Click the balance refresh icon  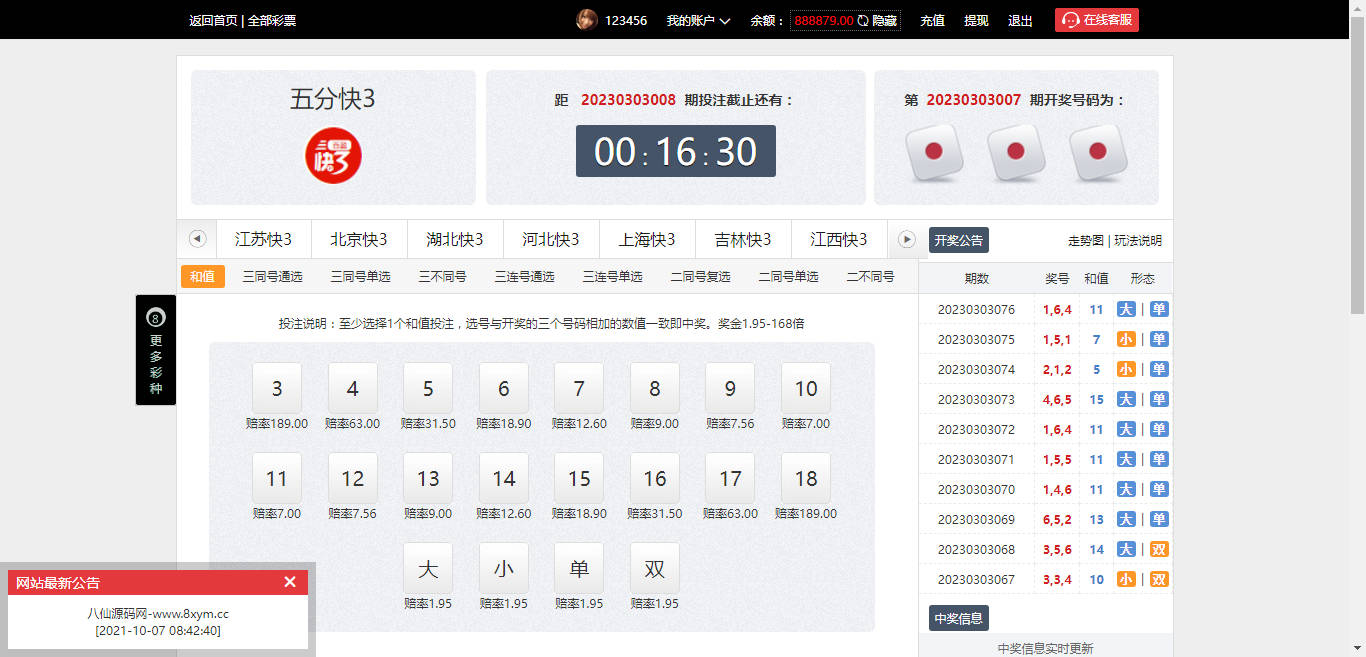[x=863, y=21]
